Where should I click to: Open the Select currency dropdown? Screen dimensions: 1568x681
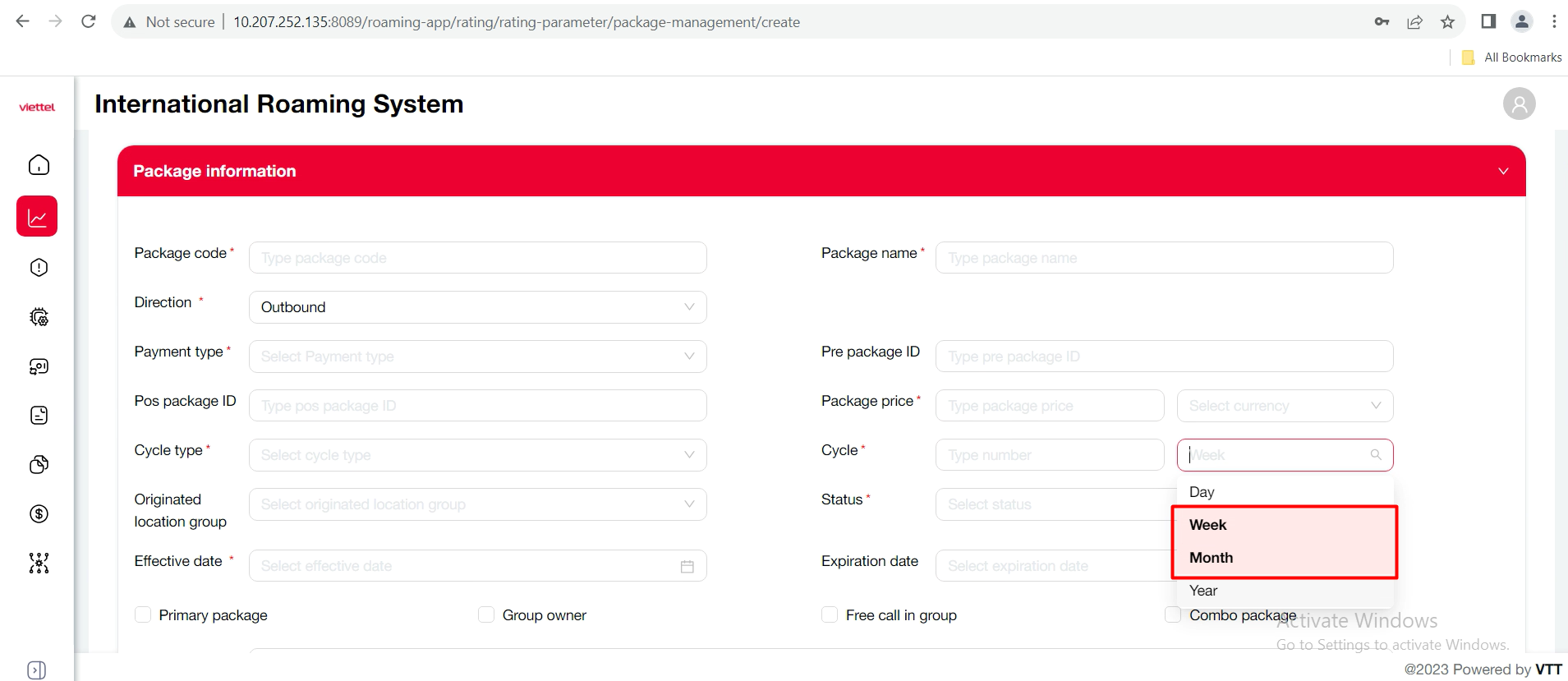1285,406
